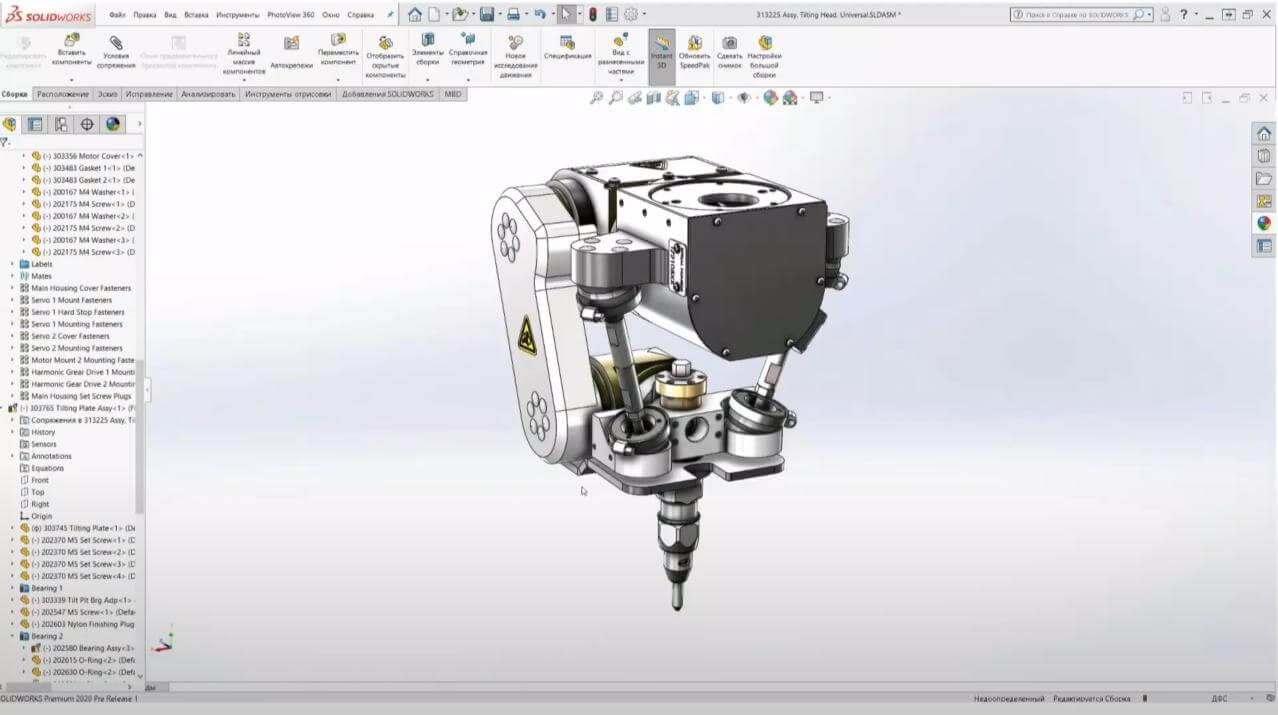The height and width of the screenshot is (715, 1278).
Task: Click the Rebuild traffic light icon
Action: (592, 14)
